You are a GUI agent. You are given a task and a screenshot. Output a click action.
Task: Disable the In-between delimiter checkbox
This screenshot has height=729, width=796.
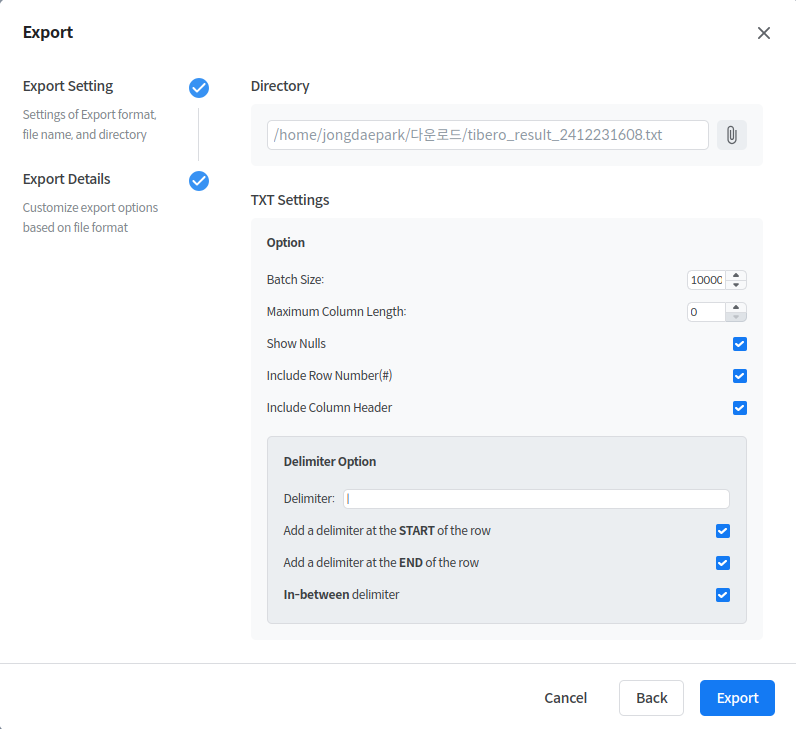[x=723, y=595]
